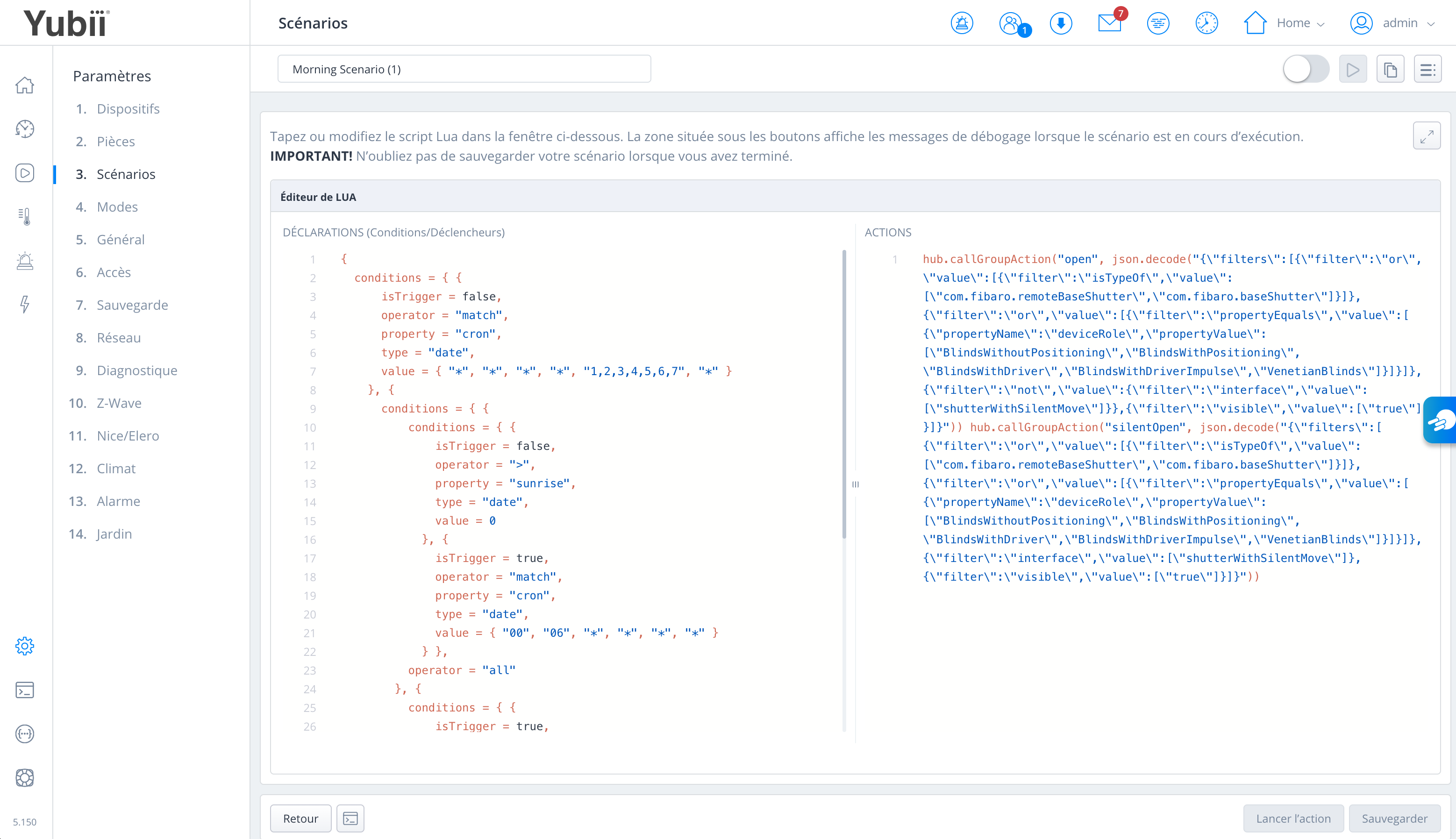Image resolution: width=1456 pixels, height=839 pixels.
Task: Open the lifebuoy support sidebar icon
Action: (25, 778)
